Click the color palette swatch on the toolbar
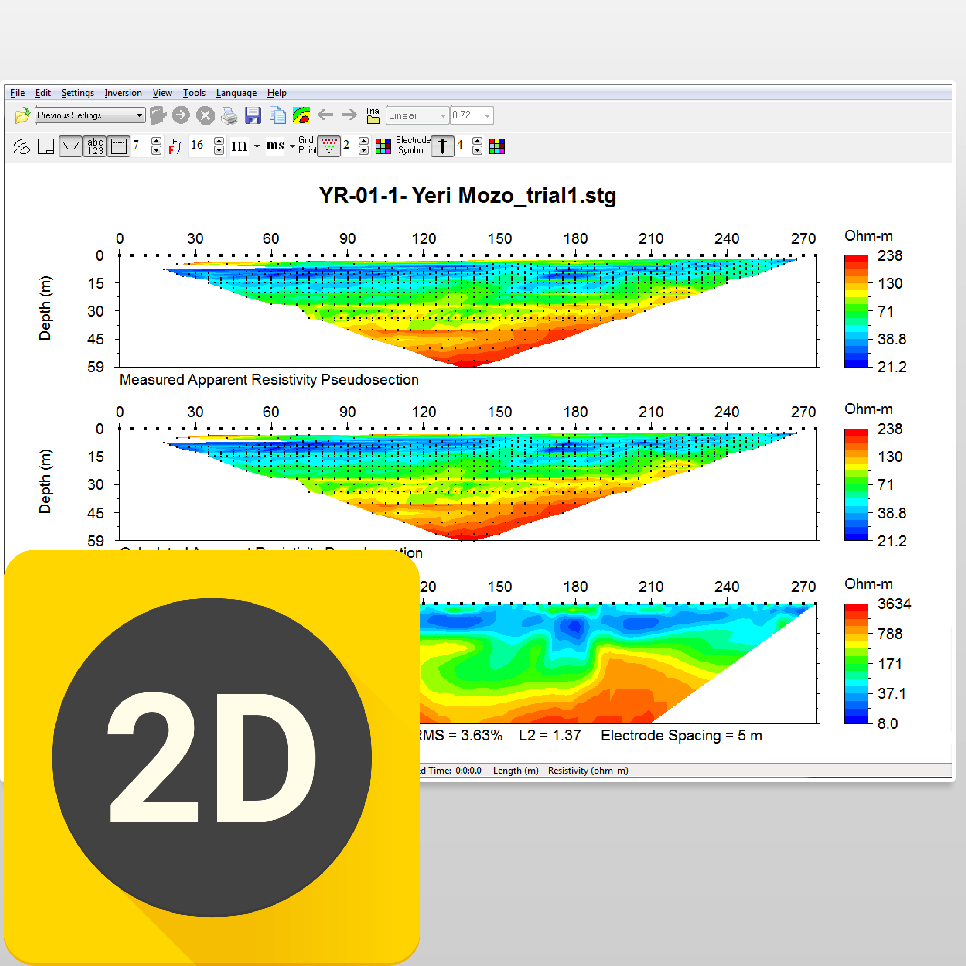The image size is (966, 966). (x=383, y=146)
